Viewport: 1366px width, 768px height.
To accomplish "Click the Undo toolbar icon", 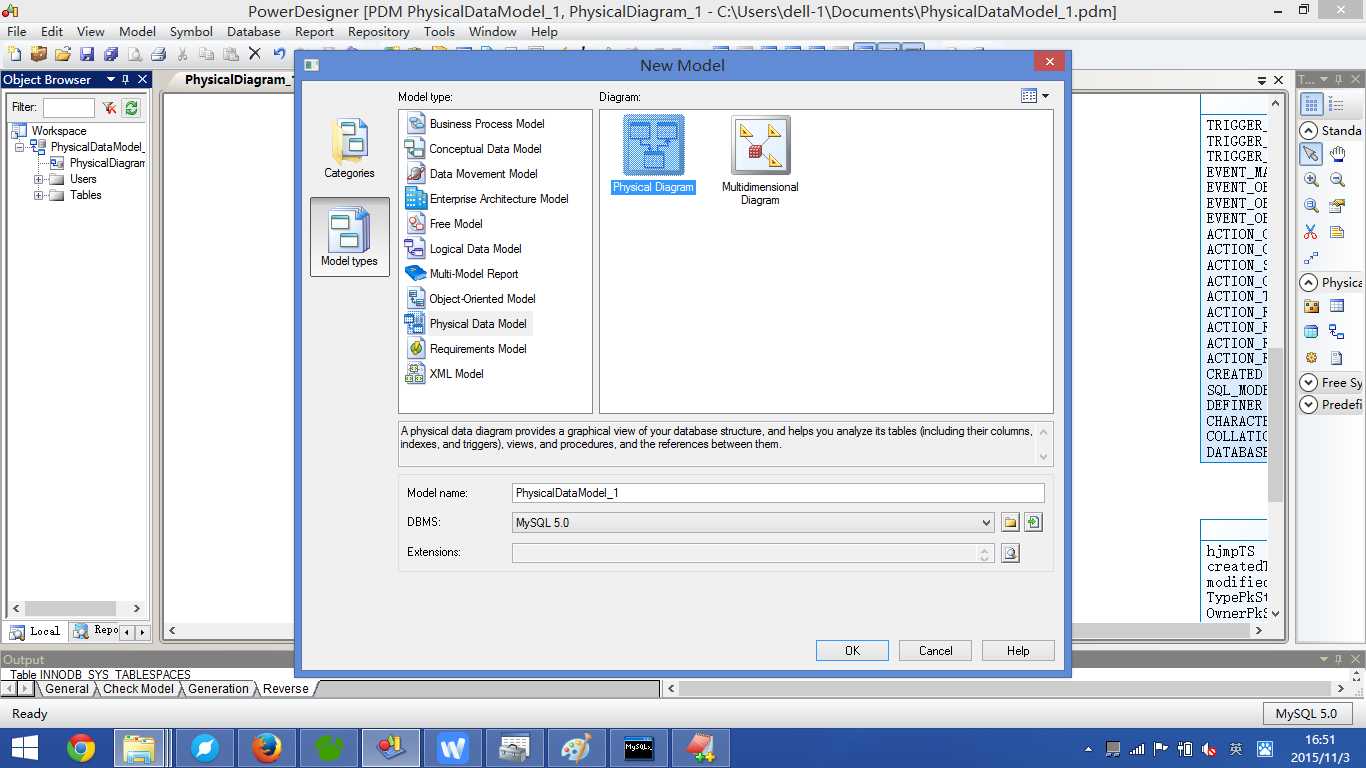I will pyautogui.click(x=279, y=54).
